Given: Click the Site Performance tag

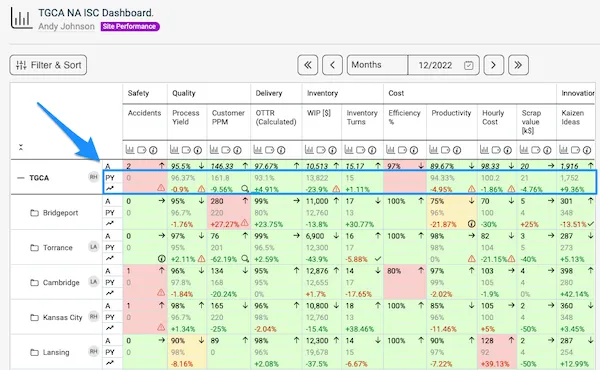Looking at the screenshot, I should (130, 26).
